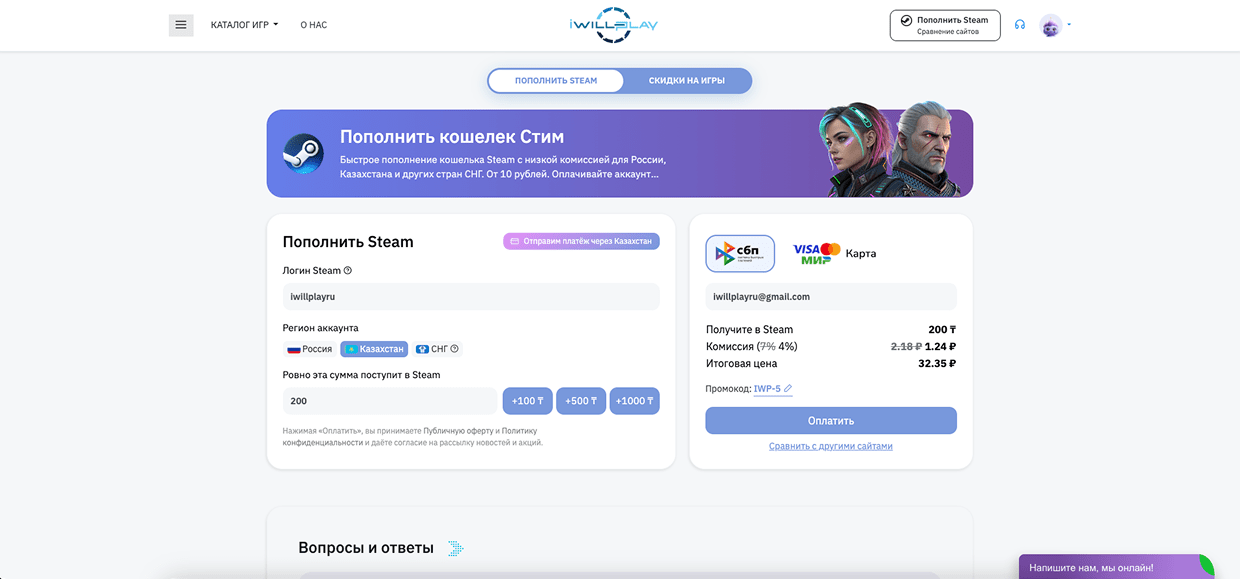Open the user avatar profile icon
The image size is (1240, 579).
pyautogui.click(x=1050, y=24)
